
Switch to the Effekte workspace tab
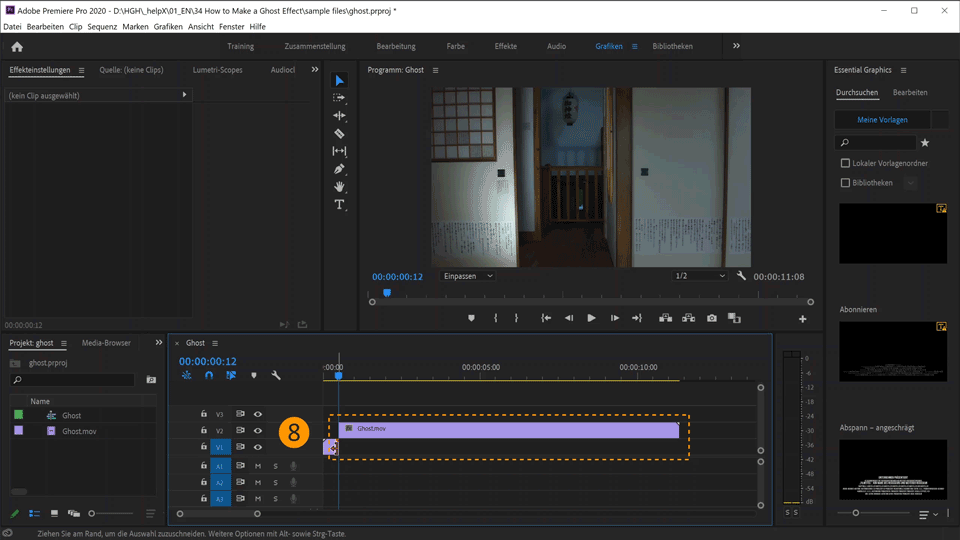tap(506, 46)
